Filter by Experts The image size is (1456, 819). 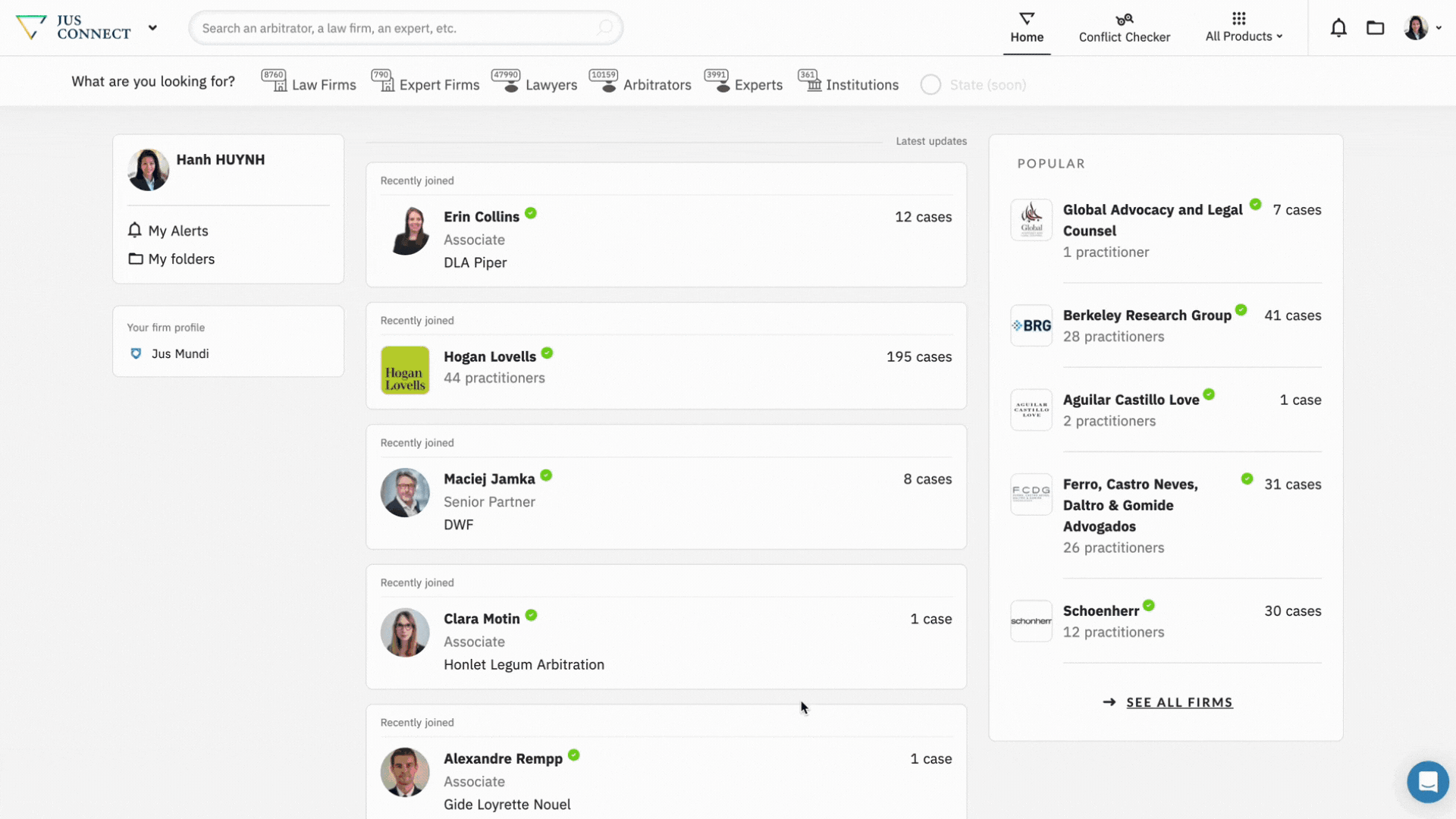tap(743, 82)
